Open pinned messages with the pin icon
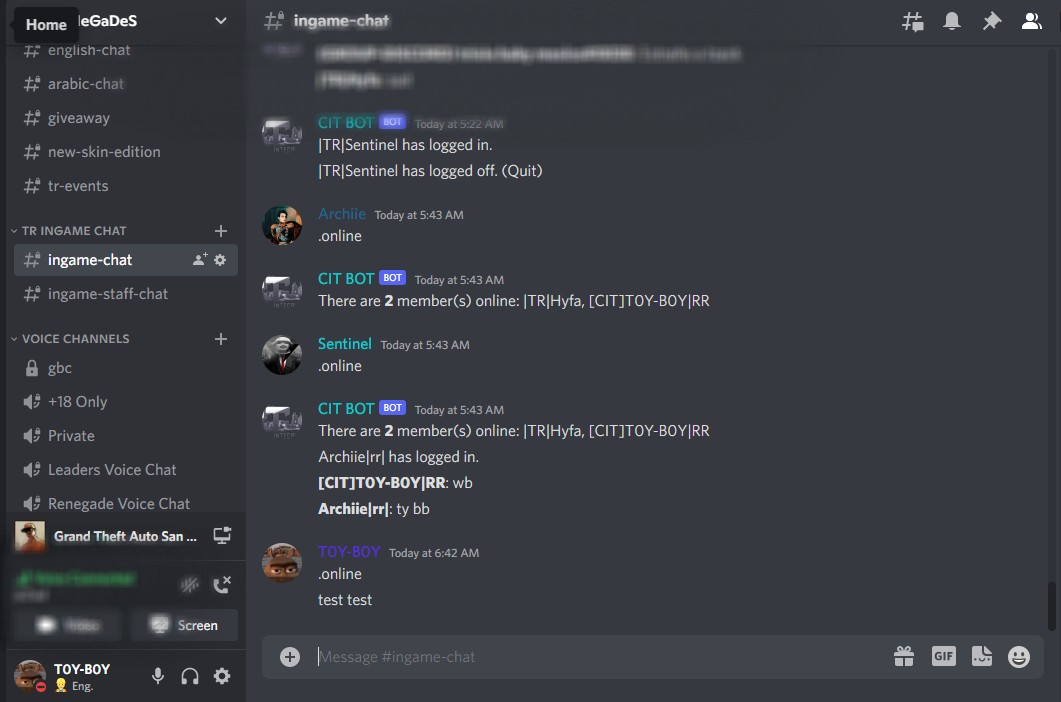This screenshot has height=702, width=1061. (991, 21)
